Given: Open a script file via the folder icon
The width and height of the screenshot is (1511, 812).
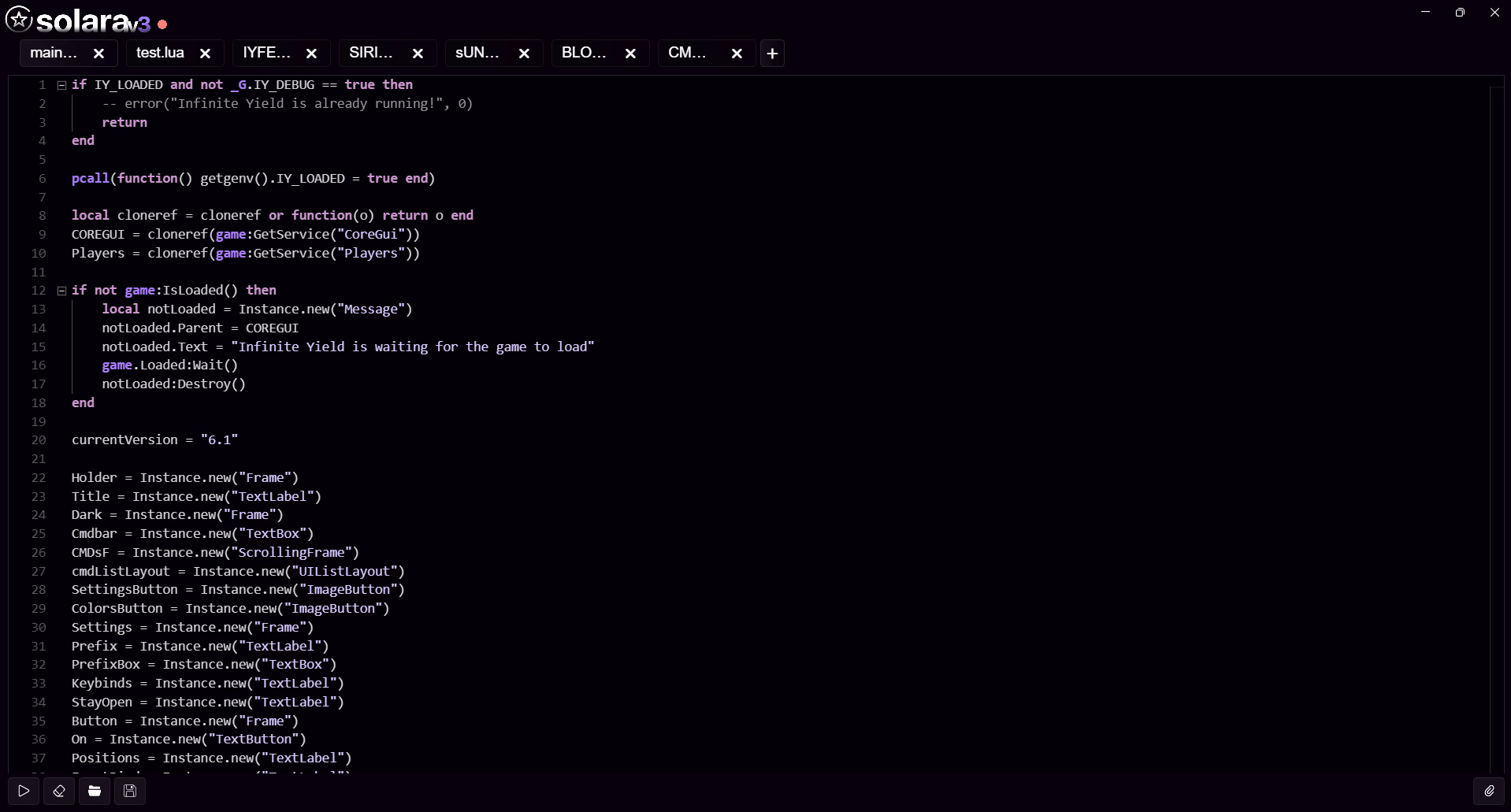Looking at the screenshot, I should point(95,791).
